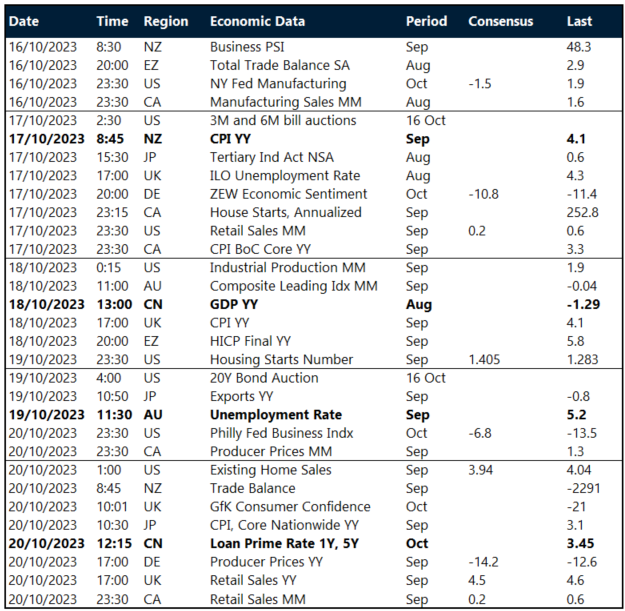Click the ILO Unemployment Rate entry
This screenshot has width=625, height=611.
tap(282, 176)
